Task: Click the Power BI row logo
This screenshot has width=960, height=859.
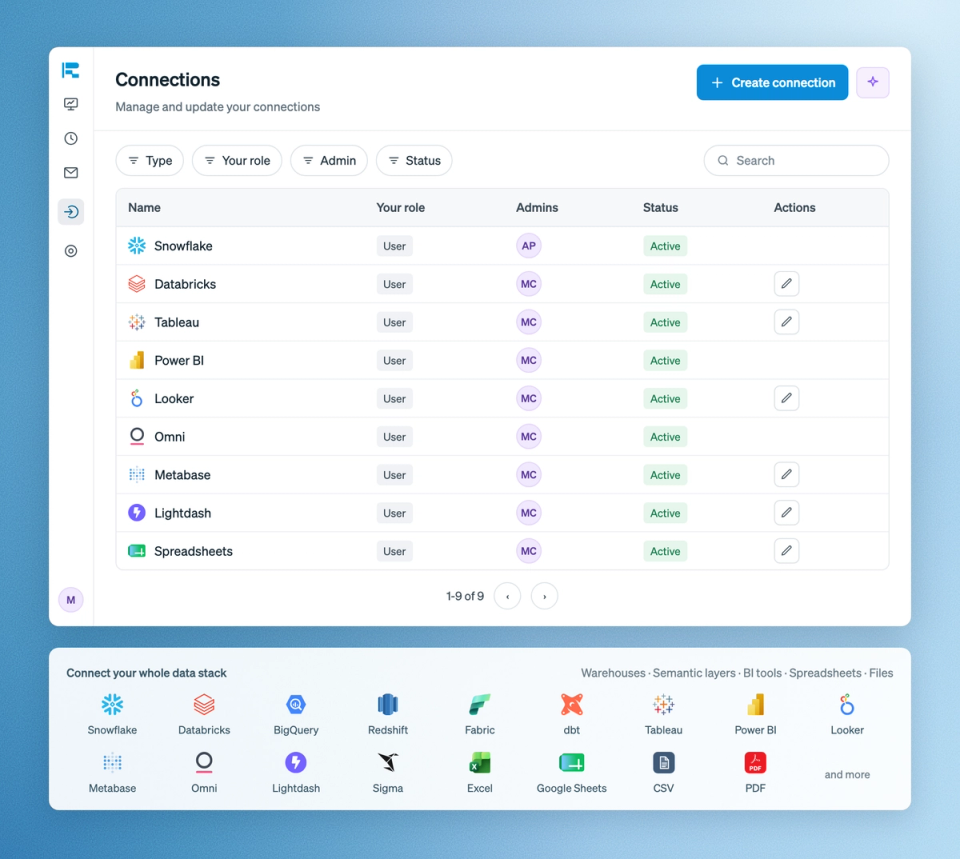Action: 137,361
